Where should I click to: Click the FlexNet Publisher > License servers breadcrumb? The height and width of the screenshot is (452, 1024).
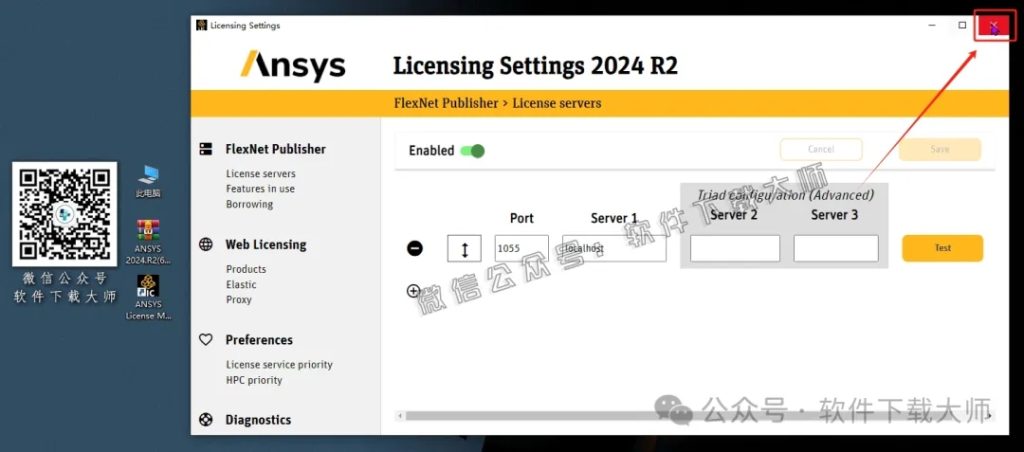pos(497,103)
